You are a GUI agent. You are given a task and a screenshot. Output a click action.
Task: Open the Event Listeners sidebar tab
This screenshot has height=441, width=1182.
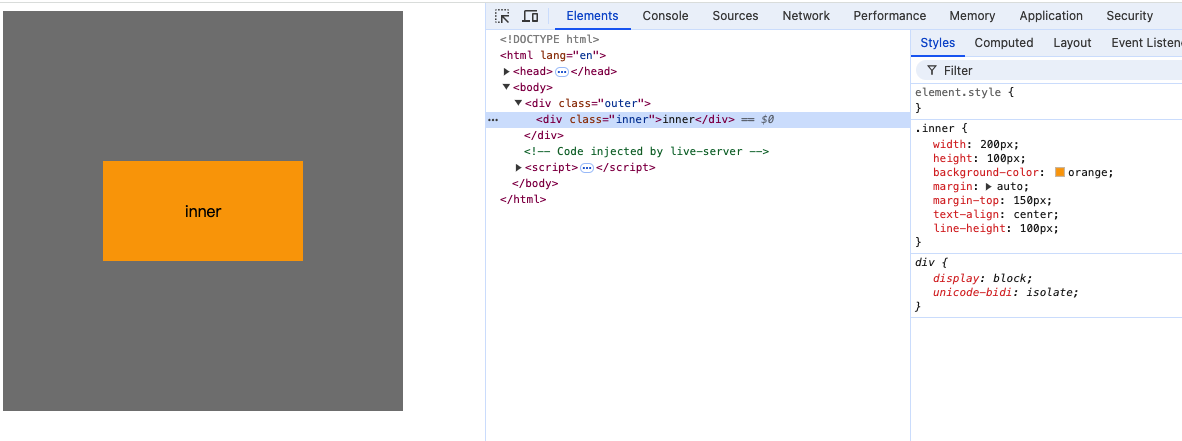pyautogui.click(x=1146, y=43)
